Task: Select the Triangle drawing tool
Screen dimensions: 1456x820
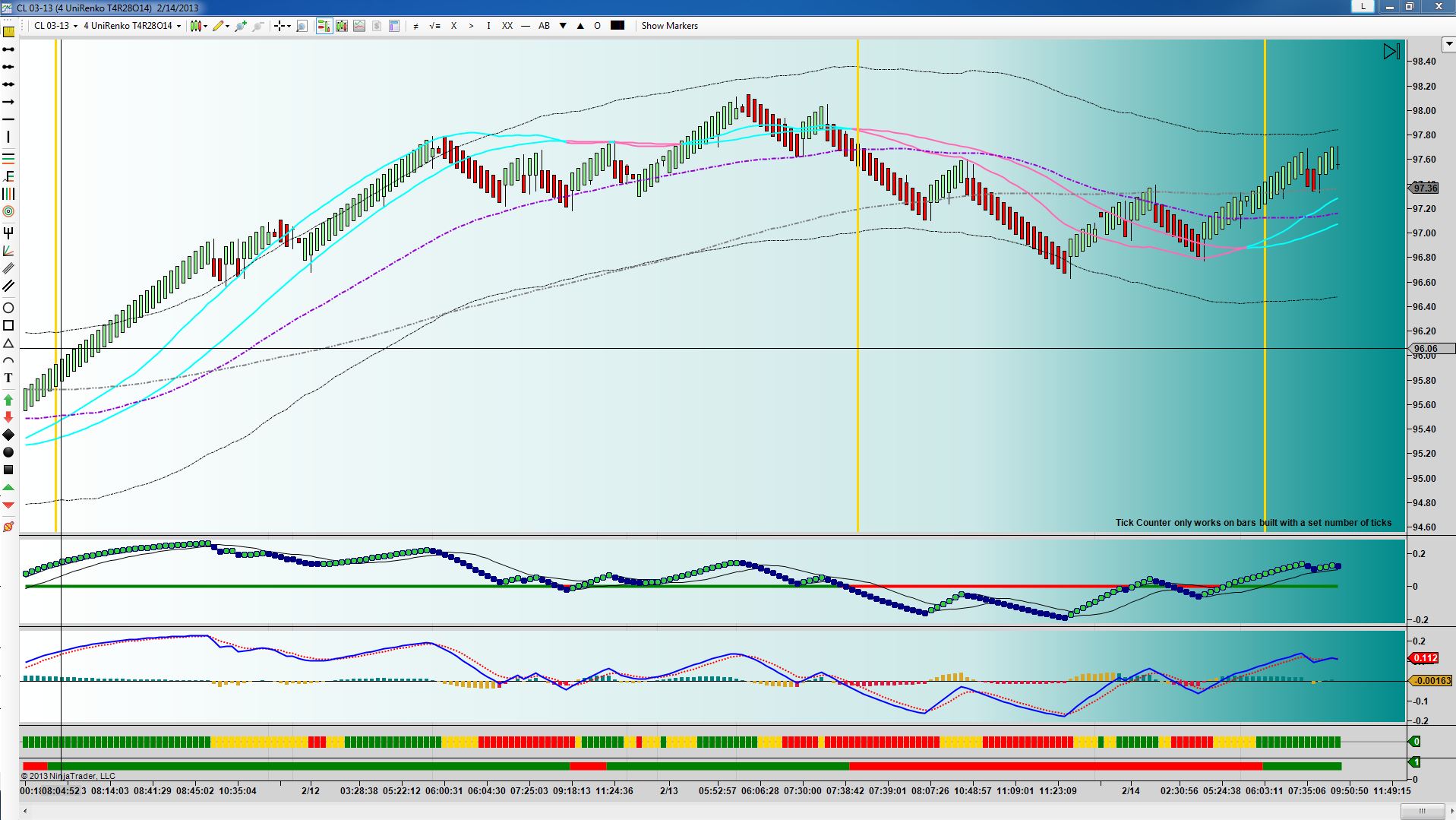Action: [x=8, y=344]
